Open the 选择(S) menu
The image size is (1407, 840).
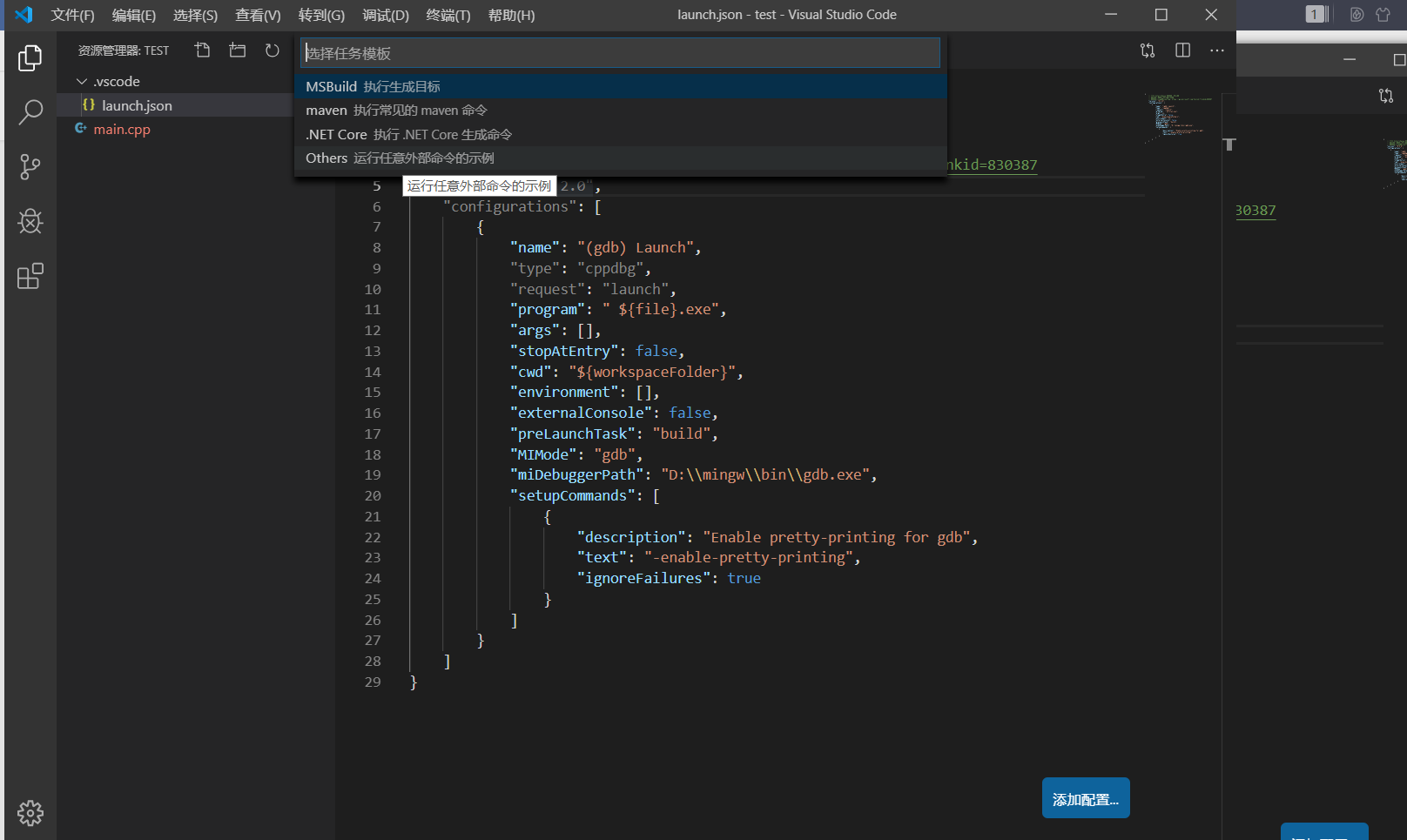point(195,15)
